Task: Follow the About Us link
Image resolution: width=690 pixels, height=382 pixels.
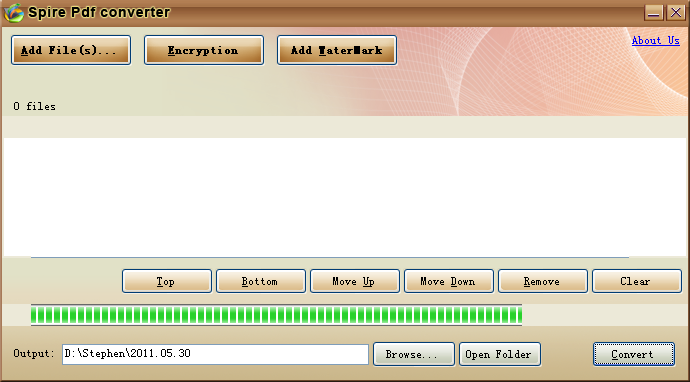Action: pyautogui.click(x=656, y=40)
